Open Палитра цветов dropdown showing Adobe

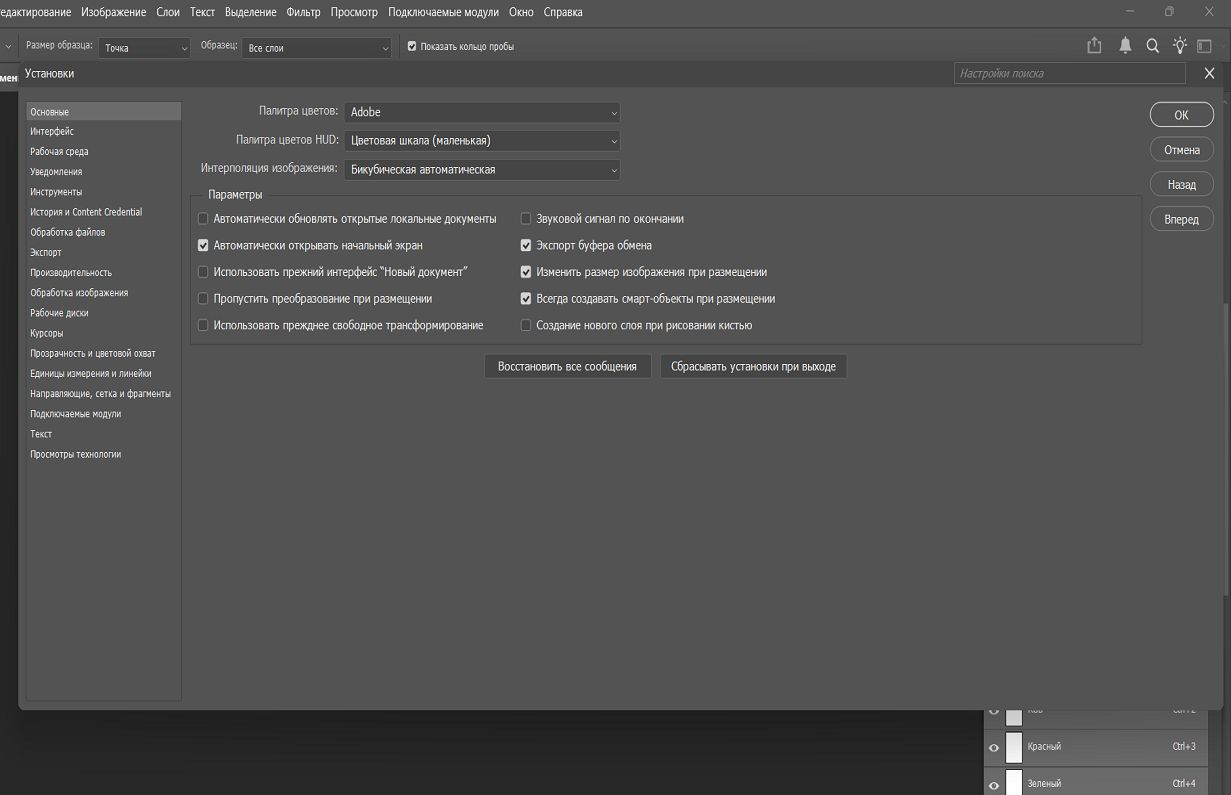click(482, 112)
